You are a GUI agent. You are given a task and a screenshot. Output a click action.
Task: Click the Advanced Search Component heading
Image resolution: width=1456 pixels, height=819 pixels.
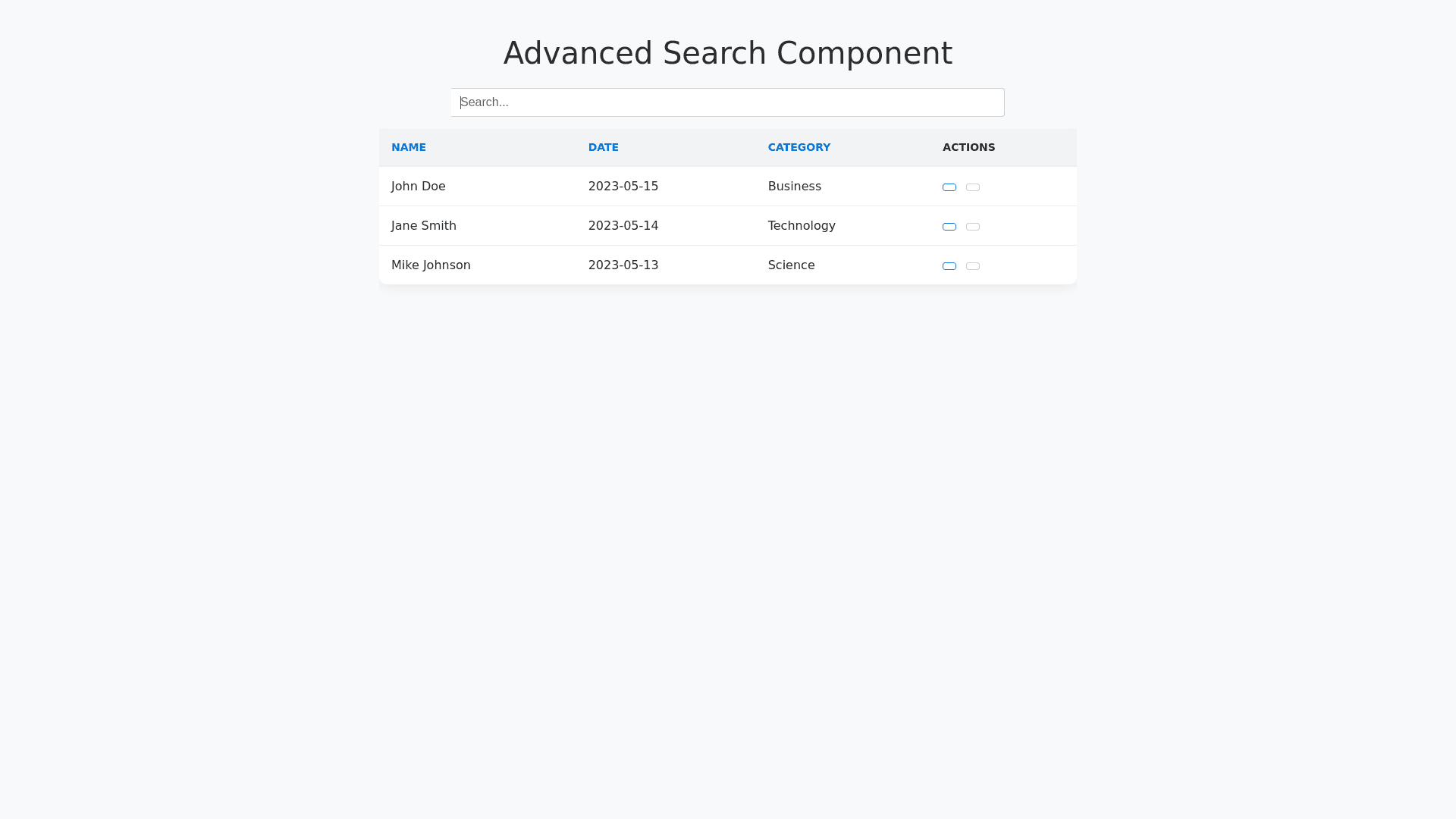tap(727, 53)
